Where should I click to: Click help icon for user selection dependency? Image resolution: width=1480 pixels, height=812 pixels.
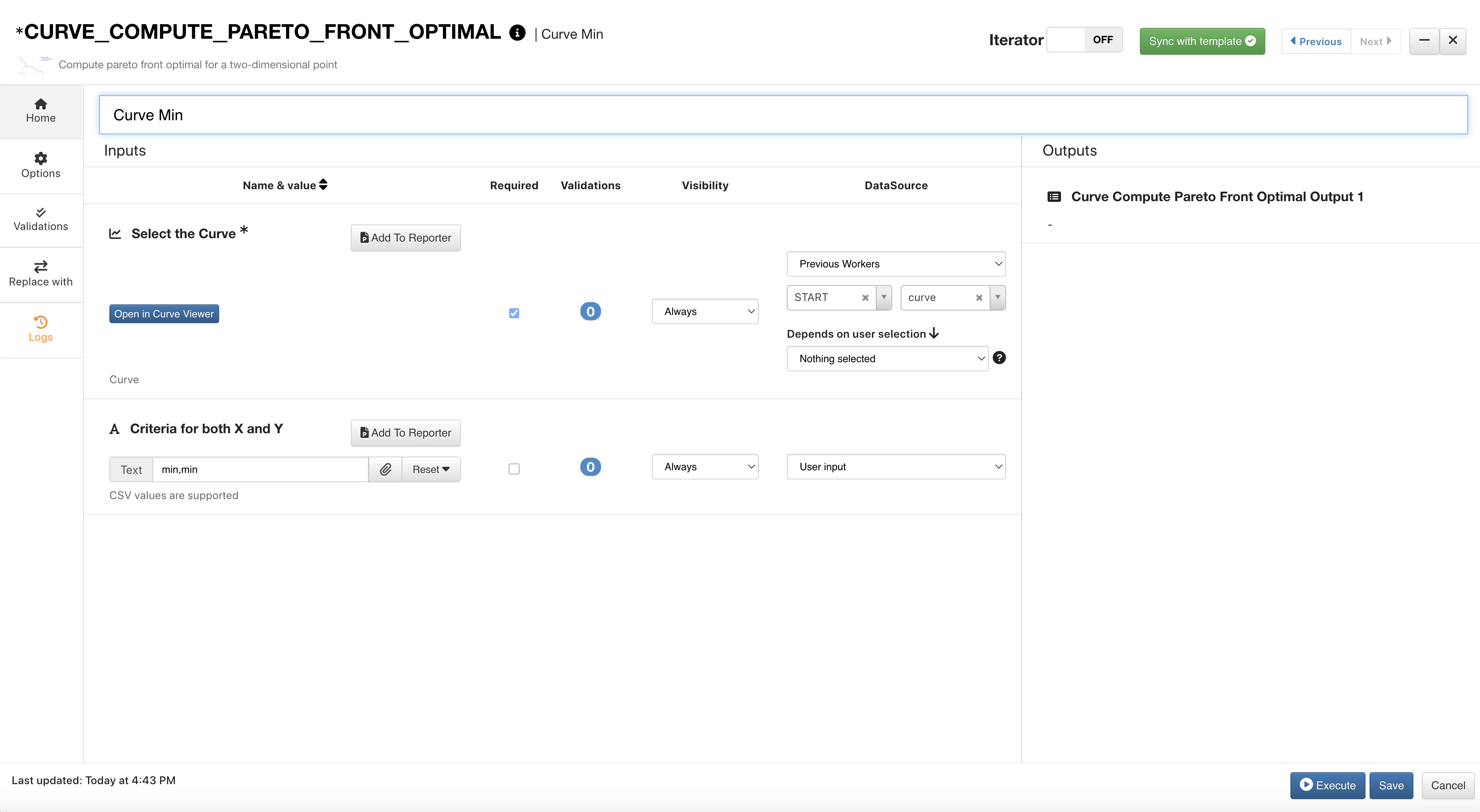pyautogui.click(x=999, y=358)
